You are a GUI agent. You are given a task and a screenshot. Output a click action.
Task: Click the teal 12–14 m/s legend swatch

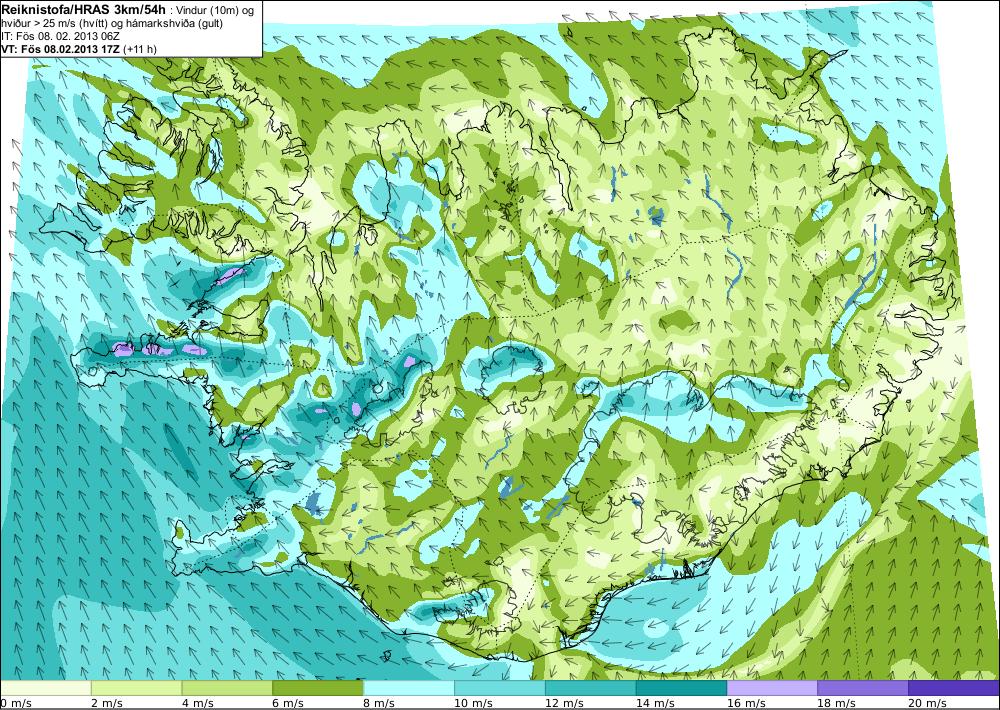click(x=591, y=688)
